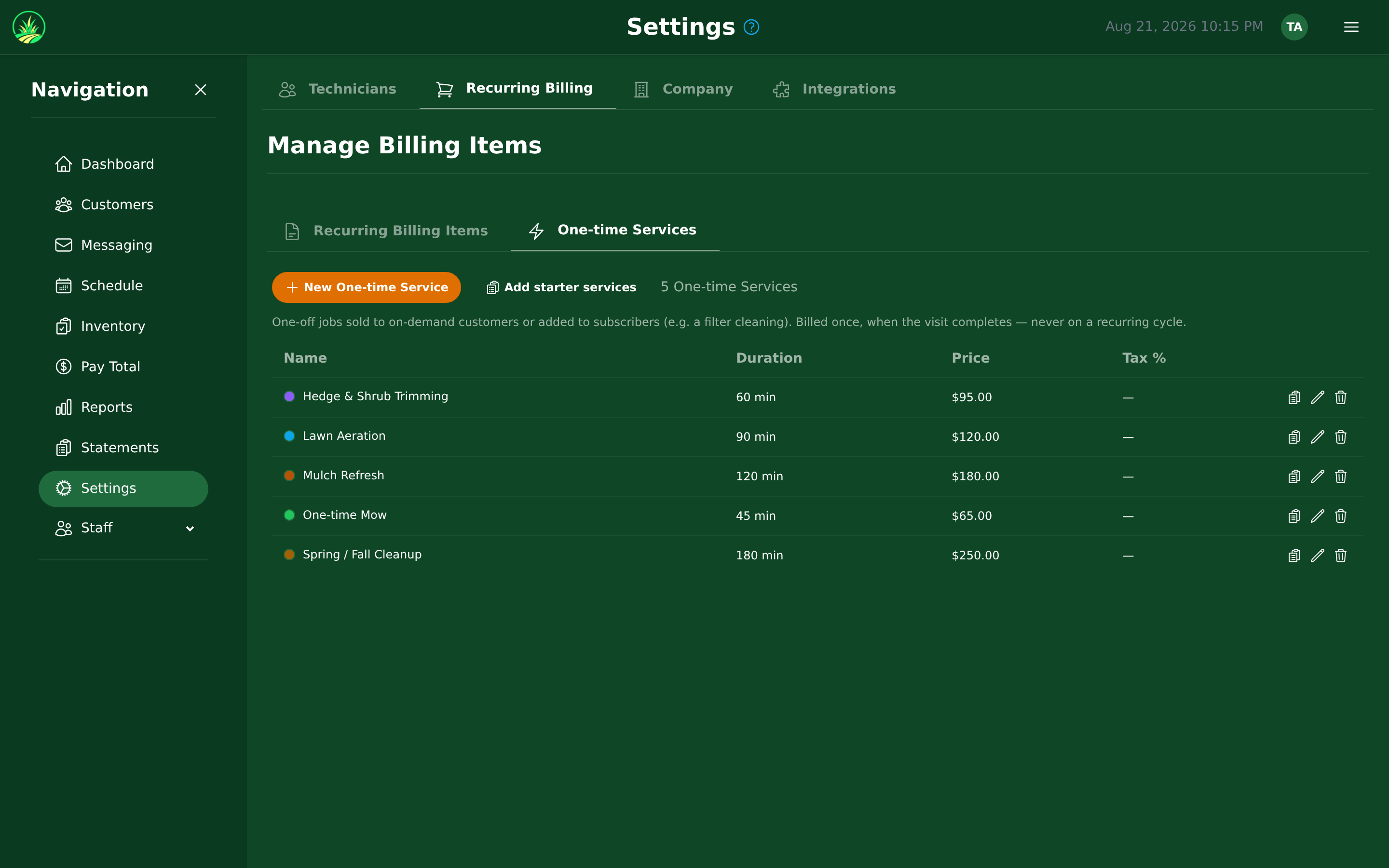
Task: Edit the Mulch Refresh service
Action: pos(1317,476)
